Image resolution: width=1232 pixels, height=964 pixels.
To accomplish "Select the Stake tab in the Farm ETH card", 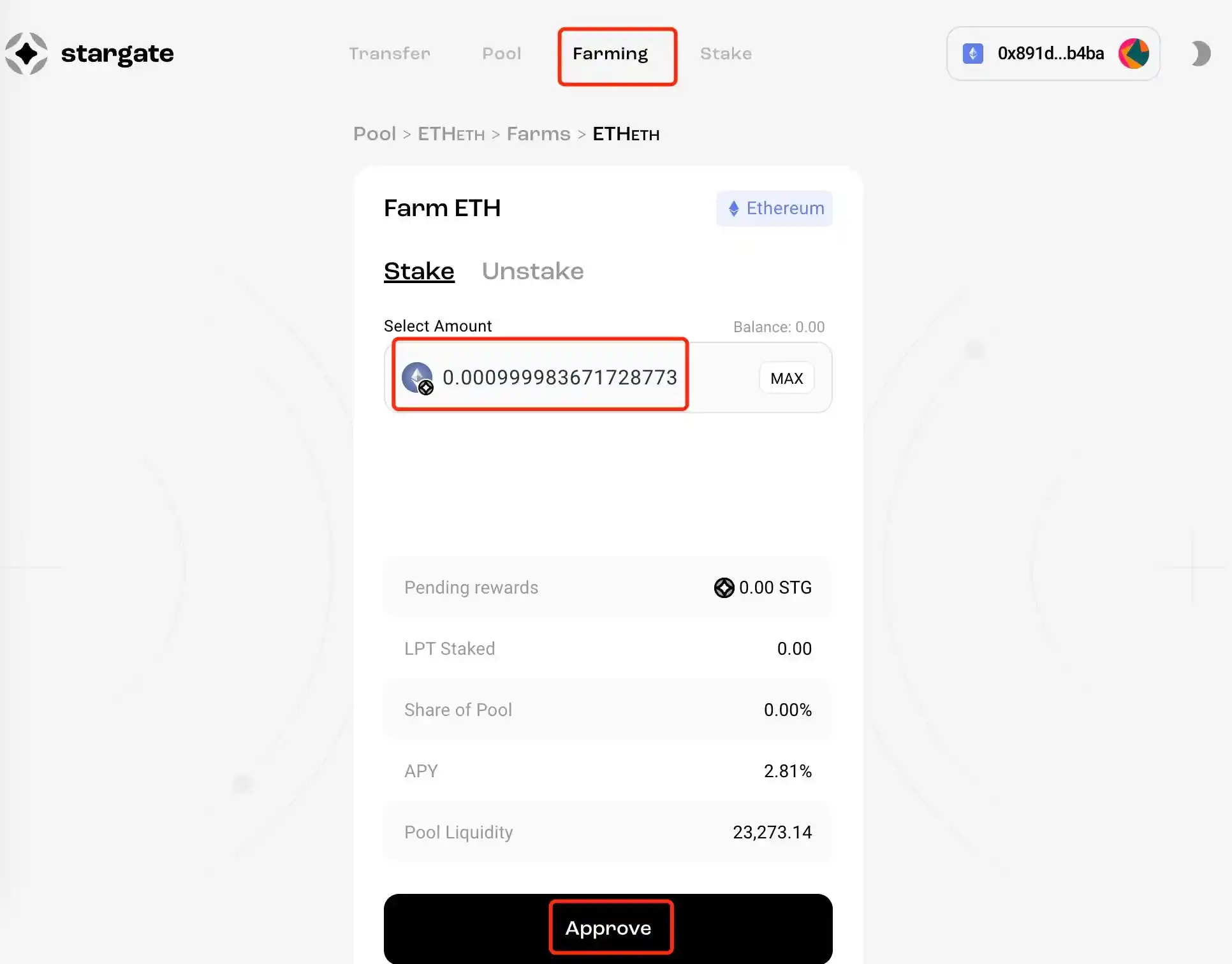I will [419, 271].
